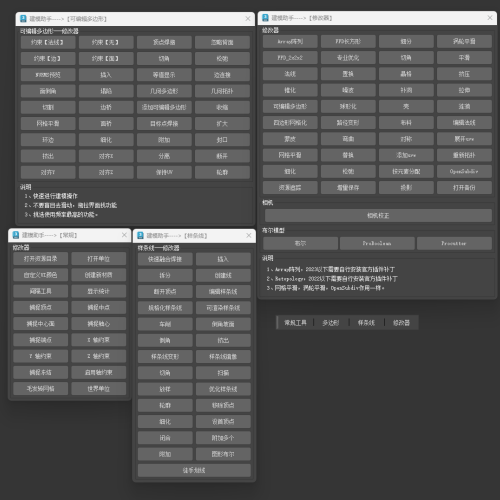500x500 pixels.
Task: Click the ProBoolean button
Action: tap(377, 243)
